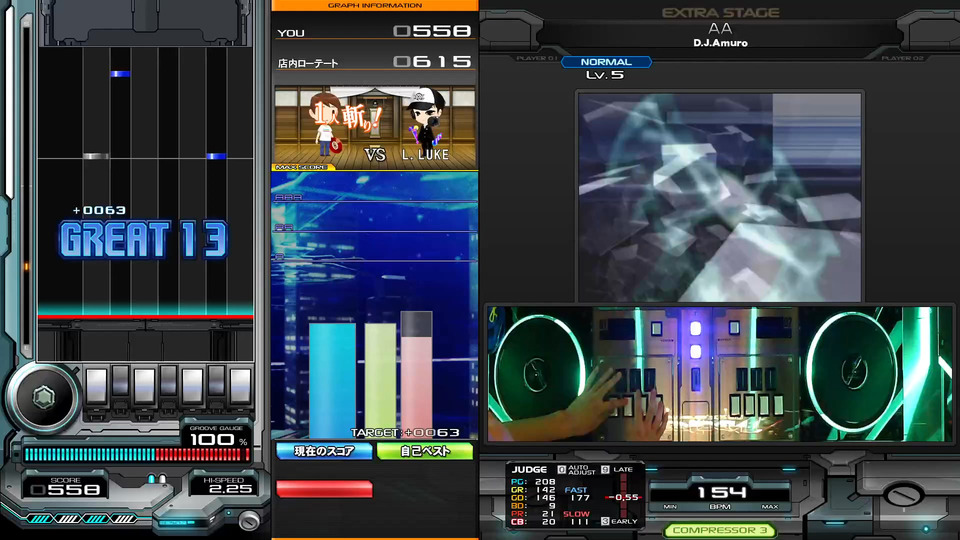Click the round key lock knob near HI-SPEED

click(249, 520)
